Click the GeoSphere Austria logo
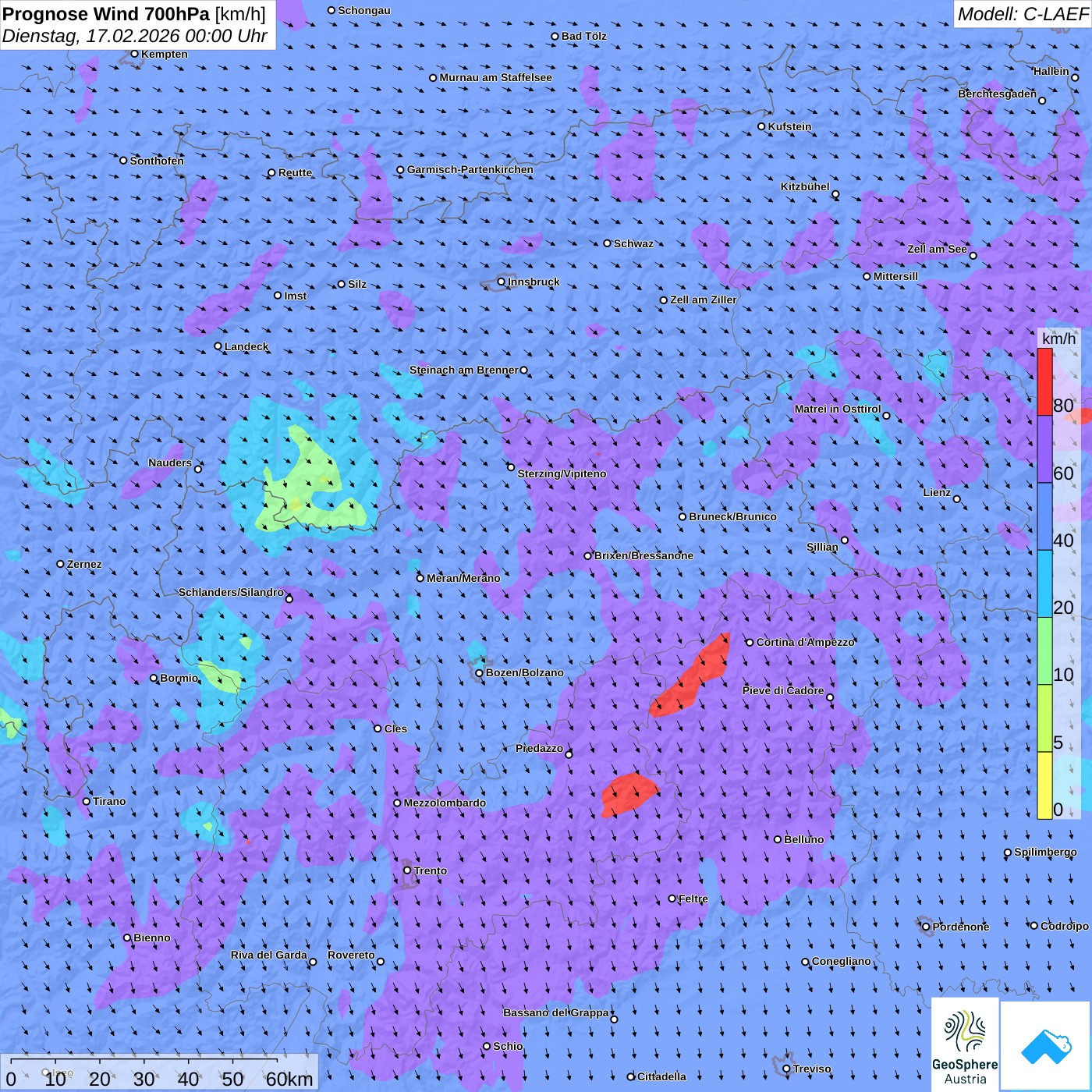This screenshot has width=1092, height=1092. 965,1044
